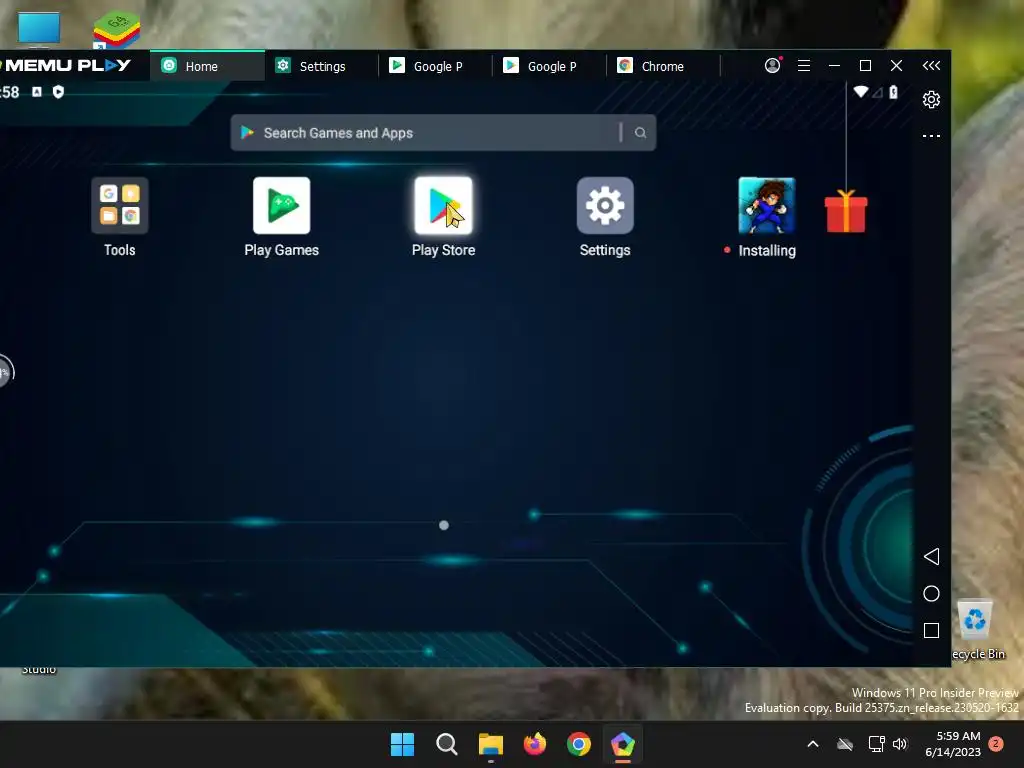This screenshot has width=1024, height=768.
Task: Open the Play Store app
Action: pos(443,205)
